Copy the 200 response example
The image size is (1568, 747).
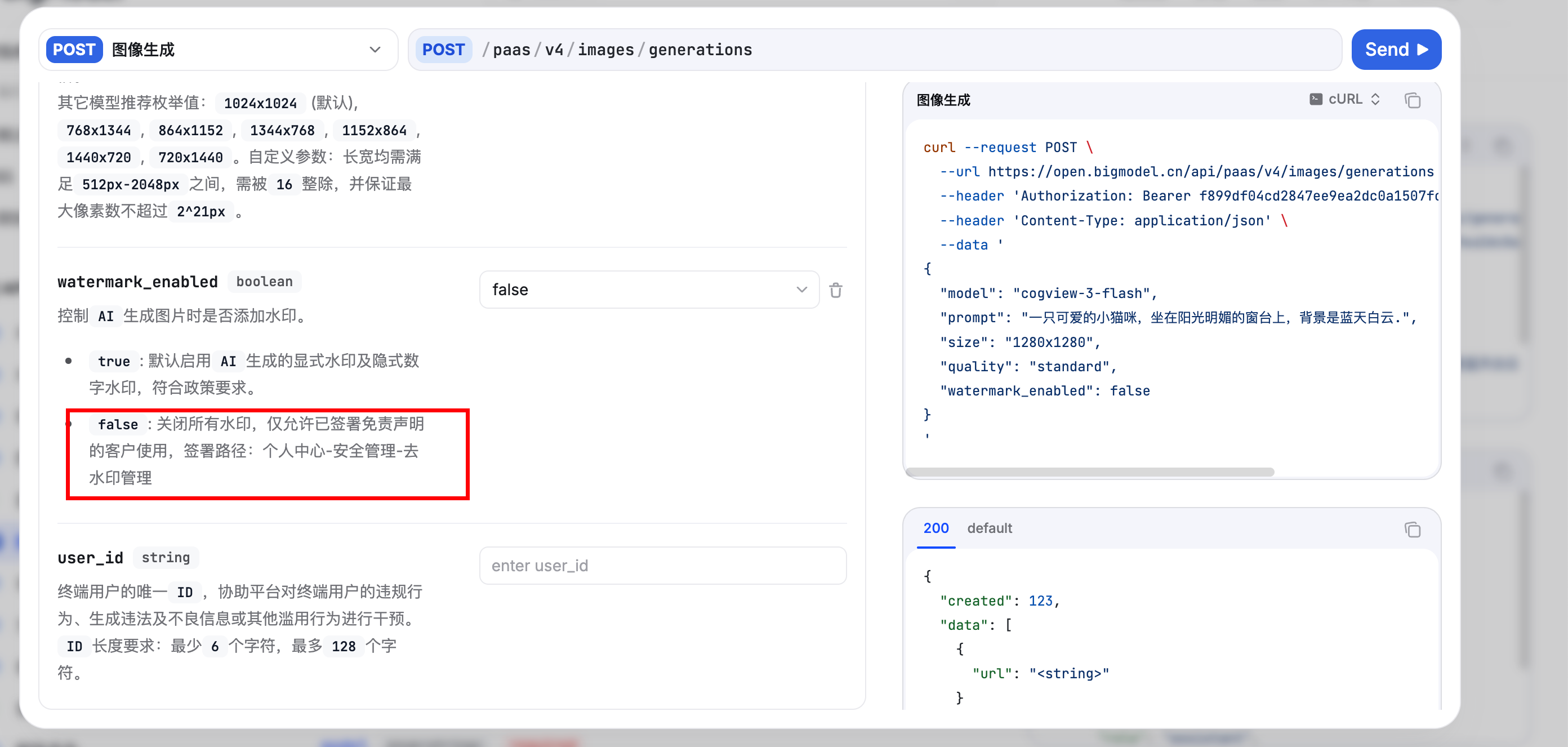click(1412, 530)
